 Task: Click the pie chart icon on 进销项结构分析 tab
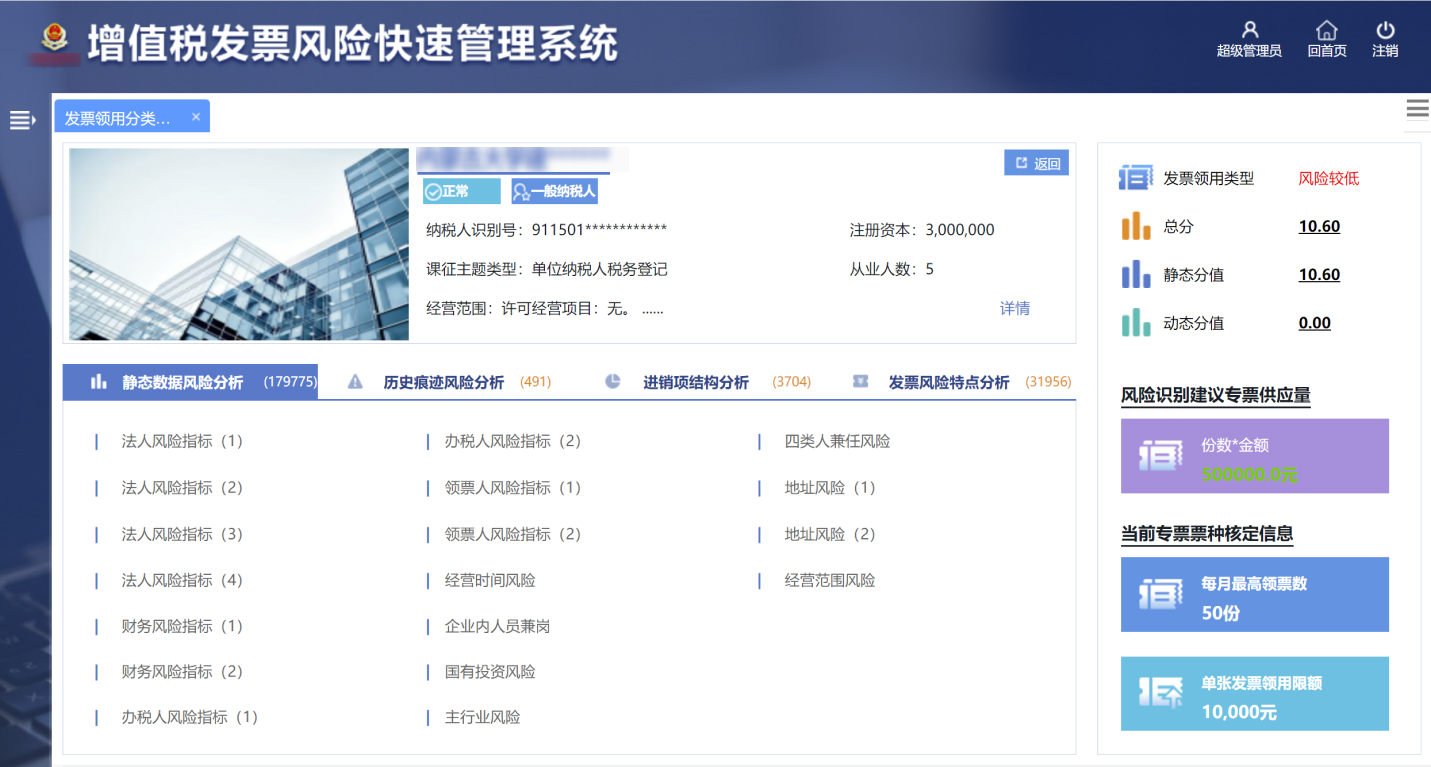coord(613,381)
